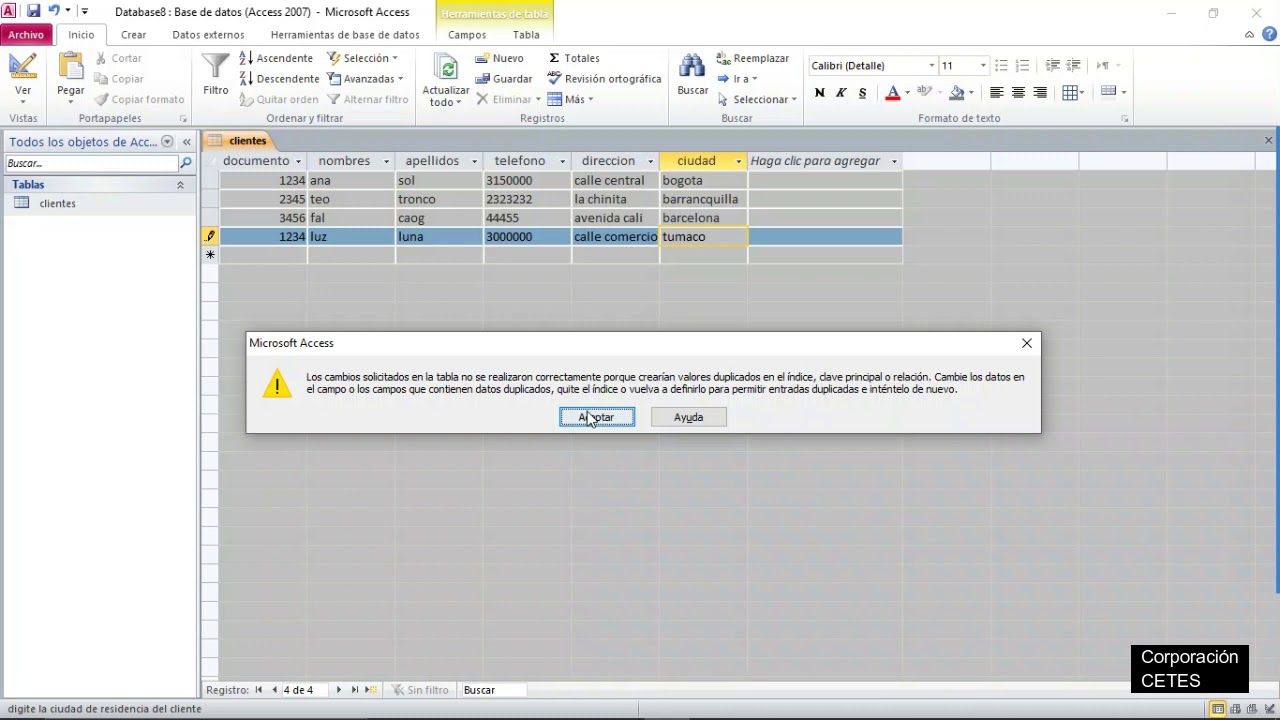Align text left
The width and height of the screenshot is (1280, 720).
(996, 93)
